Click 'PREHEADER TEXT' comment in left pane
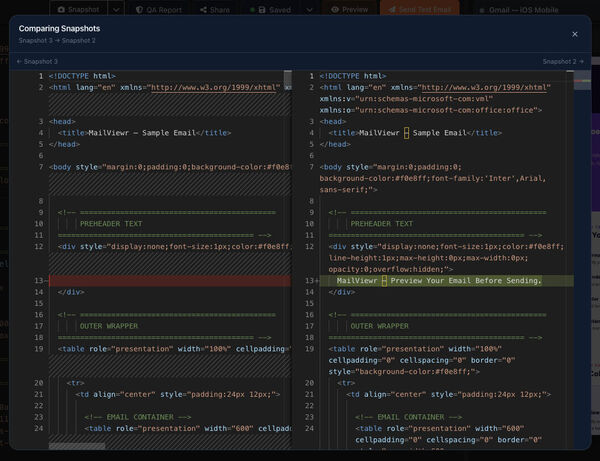This screenshot has width=600, height=461. click(111, 224)
